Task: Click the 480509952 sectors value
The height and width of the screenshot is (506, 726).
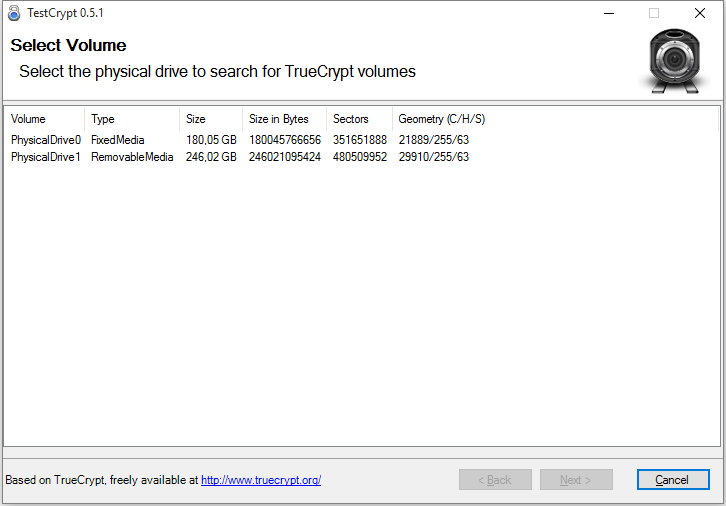Action: pos(360,157)
